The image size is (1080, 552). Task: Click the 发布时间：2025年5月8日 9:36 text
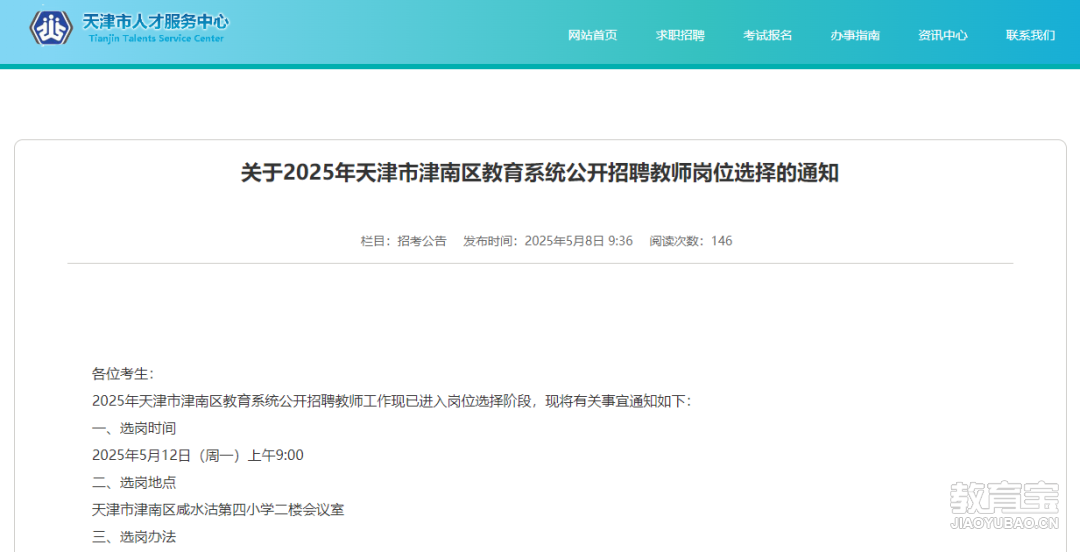548,241
